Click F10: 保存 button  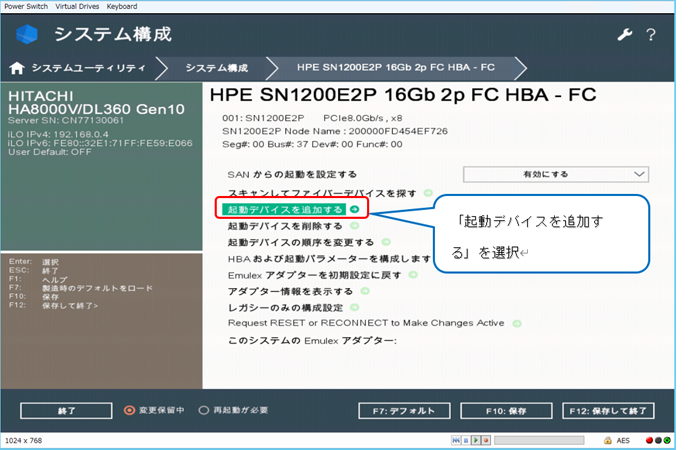click(506, 411)
